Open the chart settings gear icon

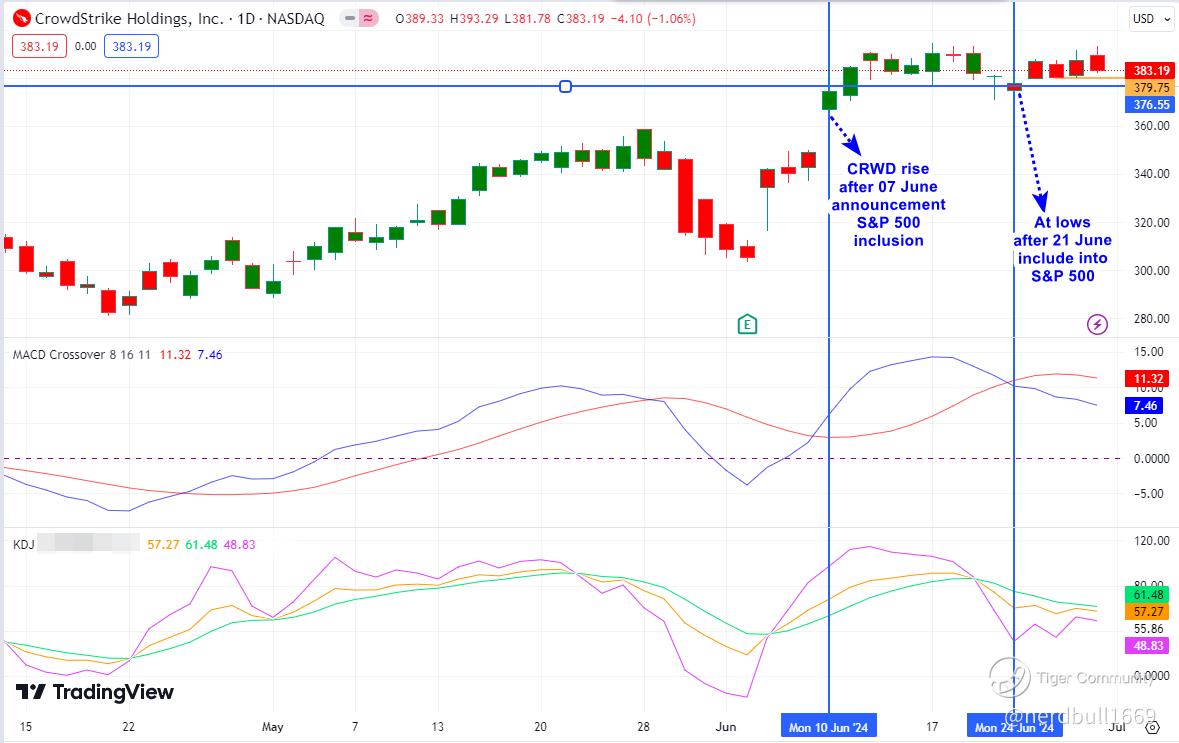[x=1151, y=727]
